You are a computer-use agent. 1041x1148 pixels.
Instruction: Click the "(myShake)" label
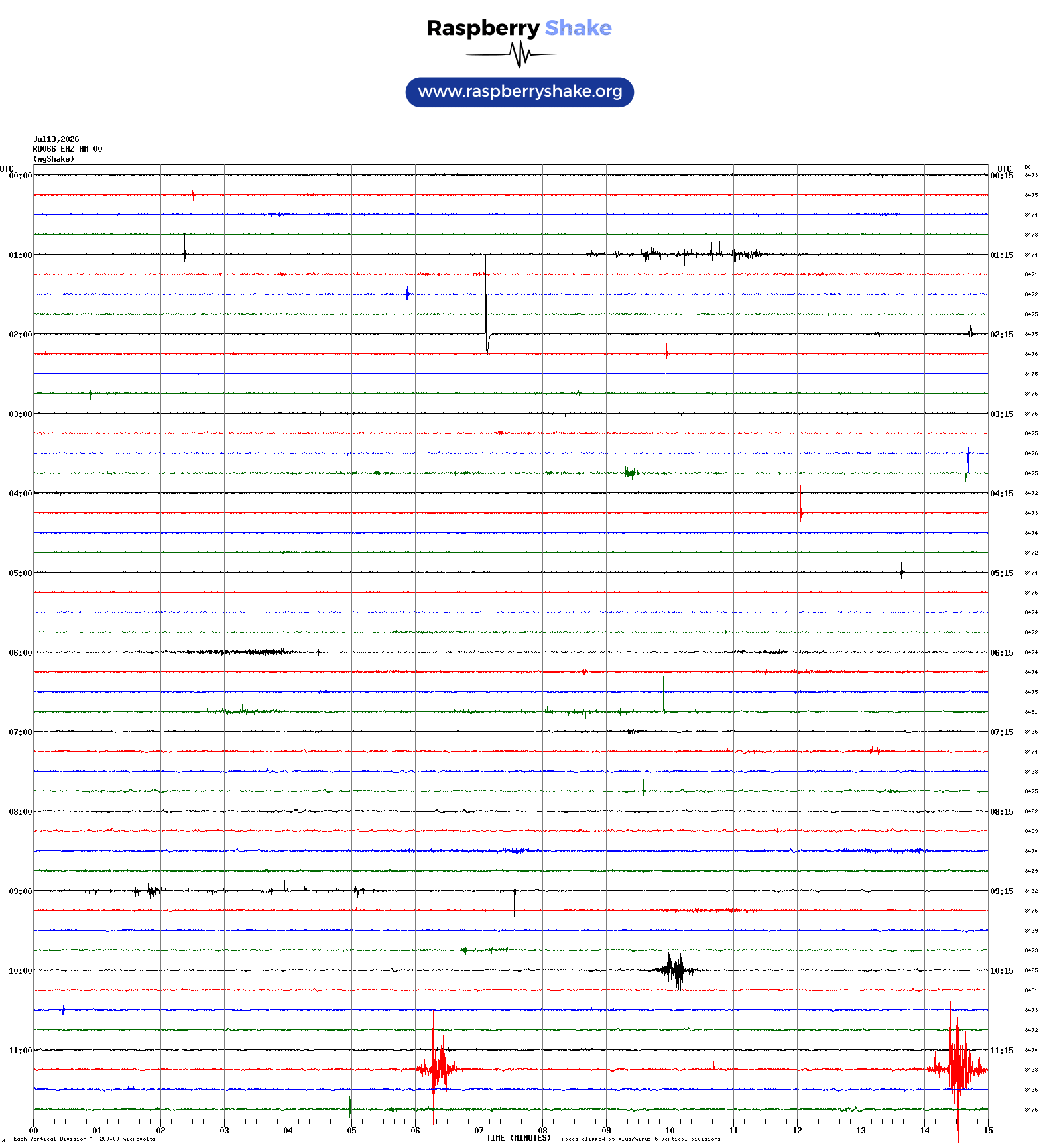pyautogui.click(x=54, y=159)
